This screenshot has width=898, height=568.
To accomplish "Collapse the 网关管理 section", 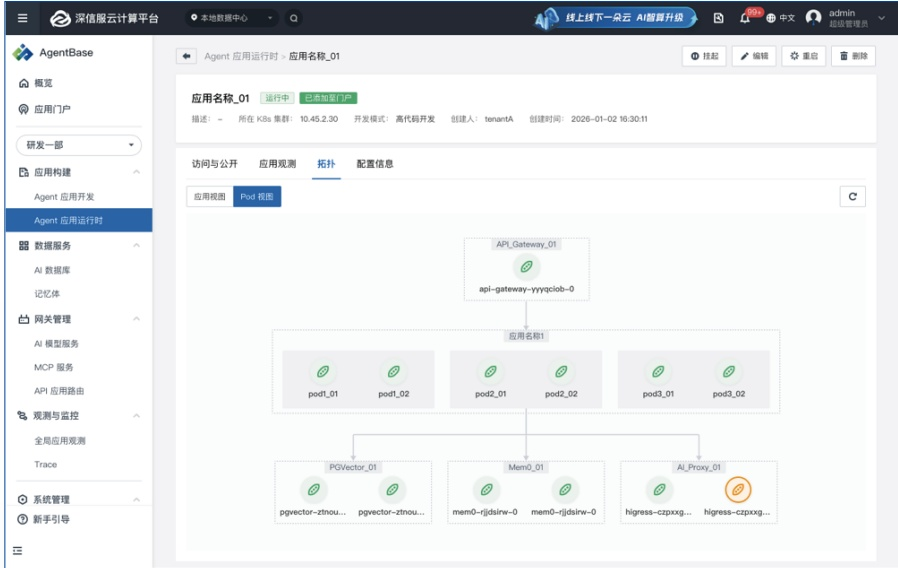I will (136, 318).
